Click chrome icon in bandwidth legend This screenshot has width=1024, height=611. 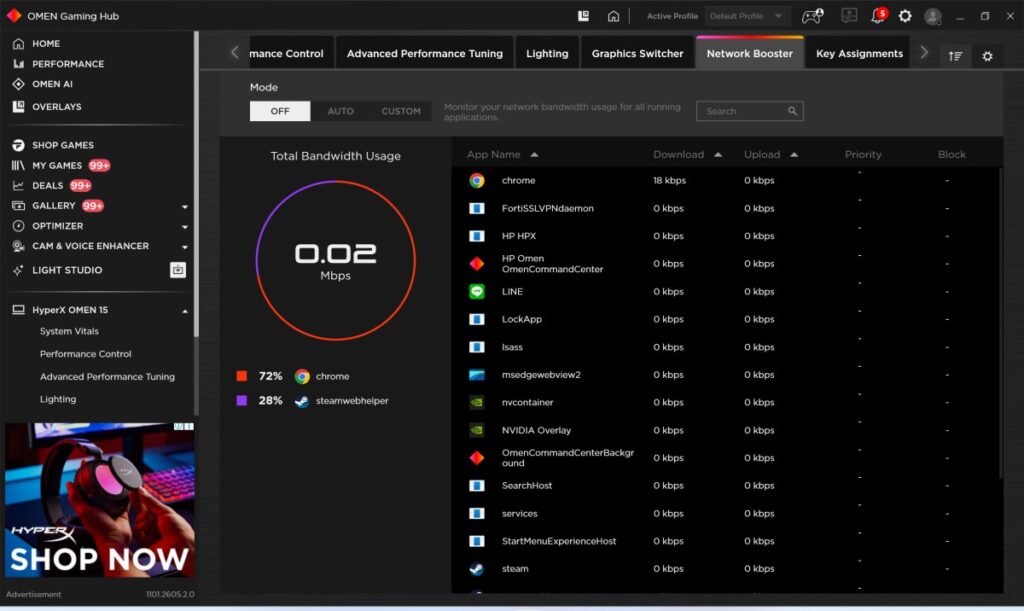[x=302, y=376]
